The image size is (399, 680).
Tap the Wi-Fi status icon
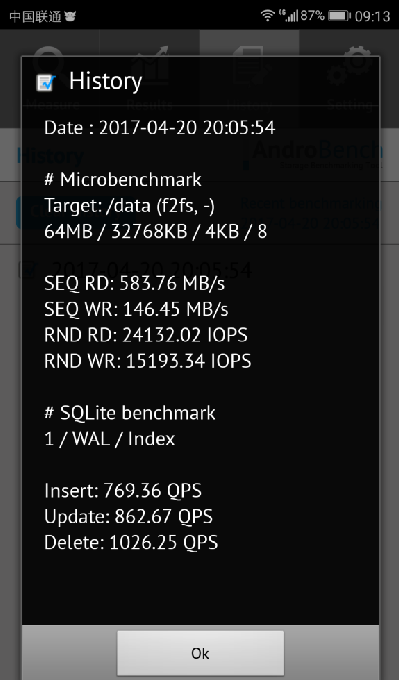pyautogui.click(x=268, y=16)
